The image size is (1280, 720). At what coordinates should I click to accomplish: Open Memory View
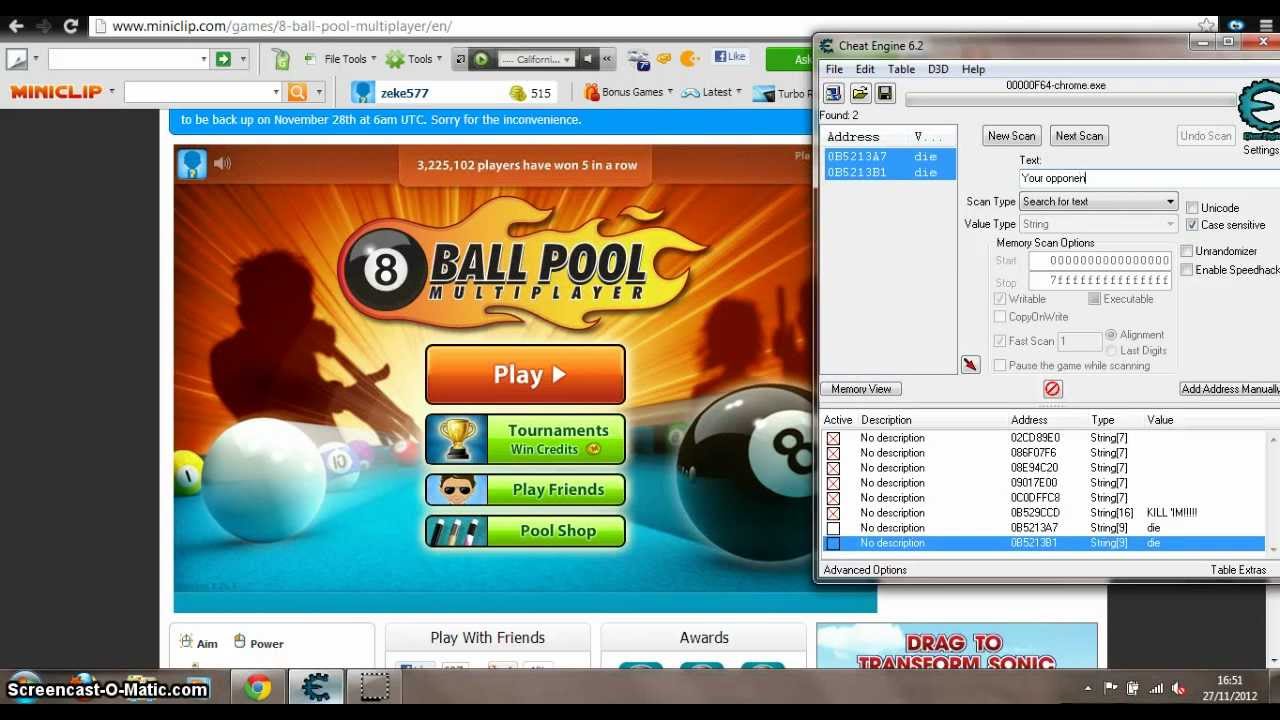point(861,389)
